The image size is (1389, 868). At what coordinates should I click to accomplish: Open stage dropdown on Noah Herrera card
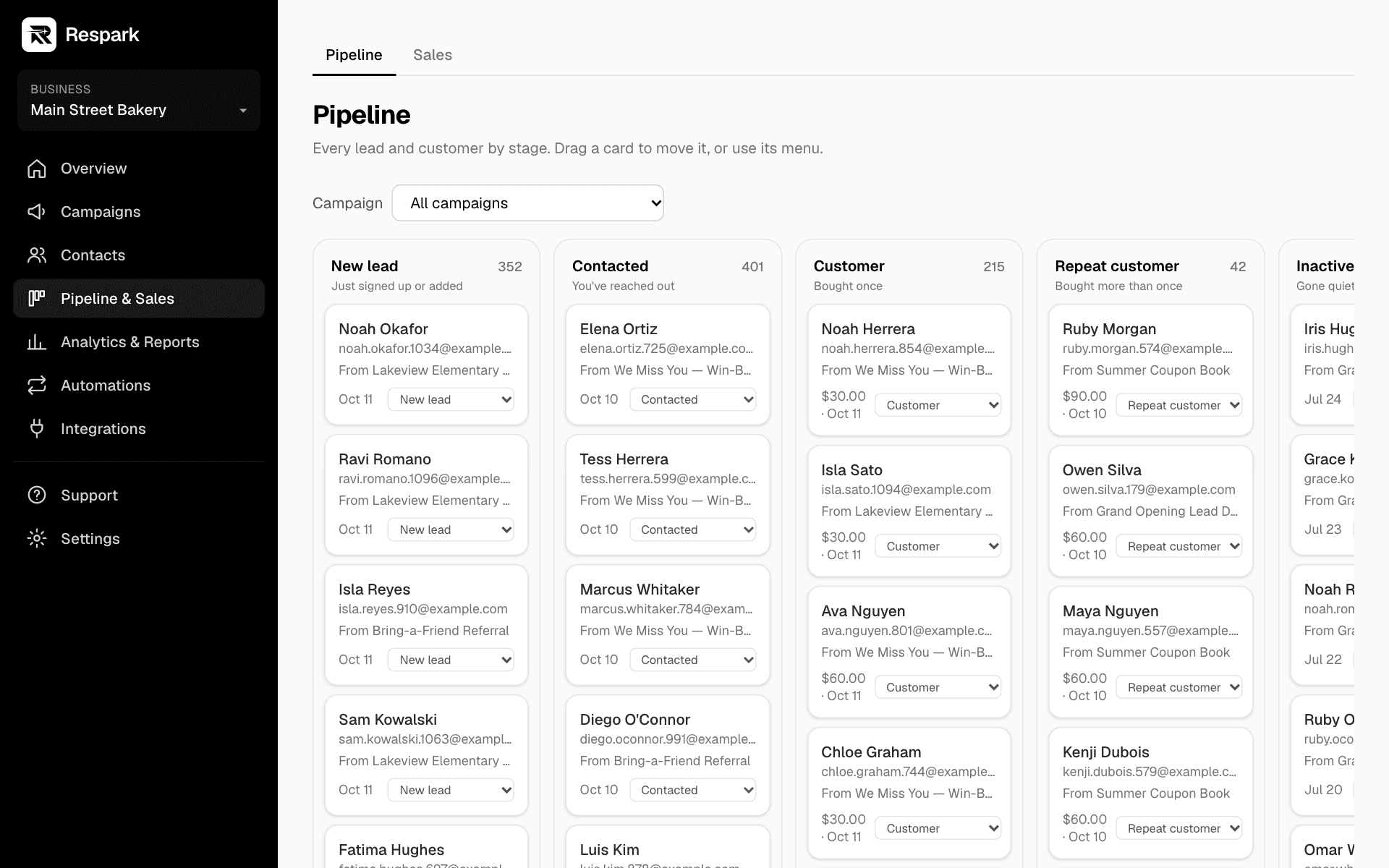938,405
